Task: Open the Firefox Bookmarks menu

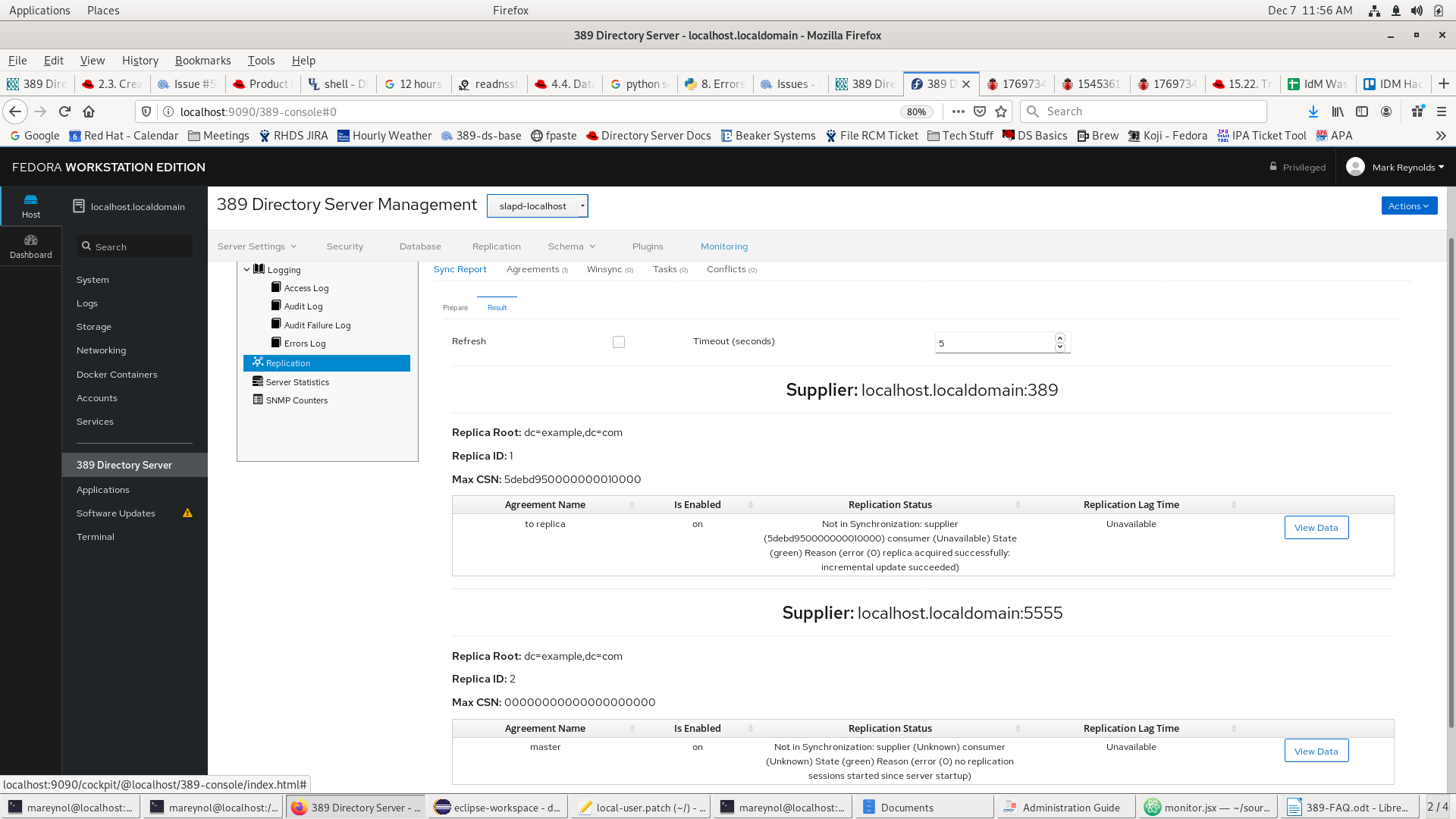Action: pyautogui.click(x=202, y=61)
